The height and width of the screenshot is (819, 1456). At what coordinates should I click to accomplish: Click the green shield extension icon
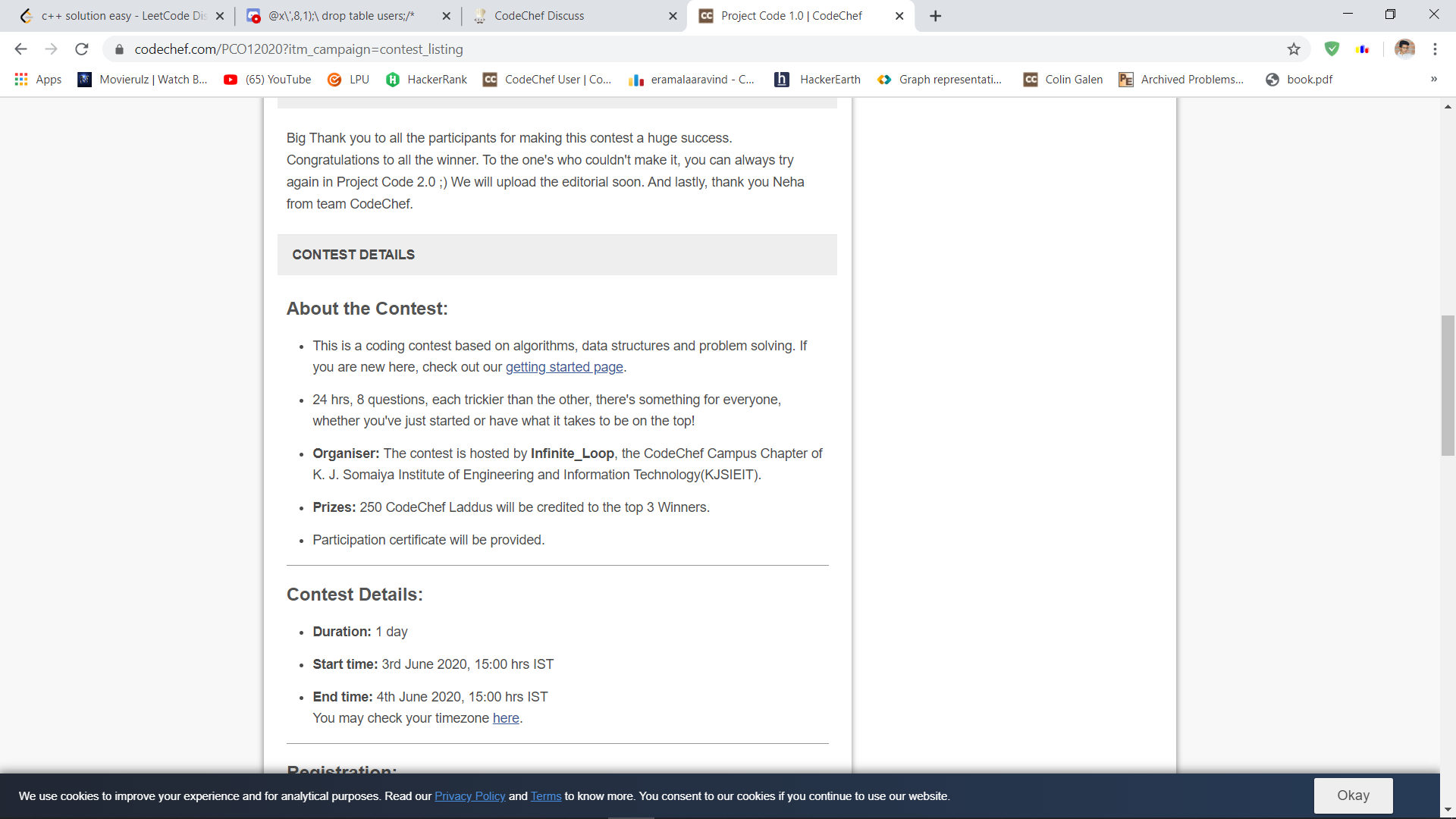[1332, 49]
